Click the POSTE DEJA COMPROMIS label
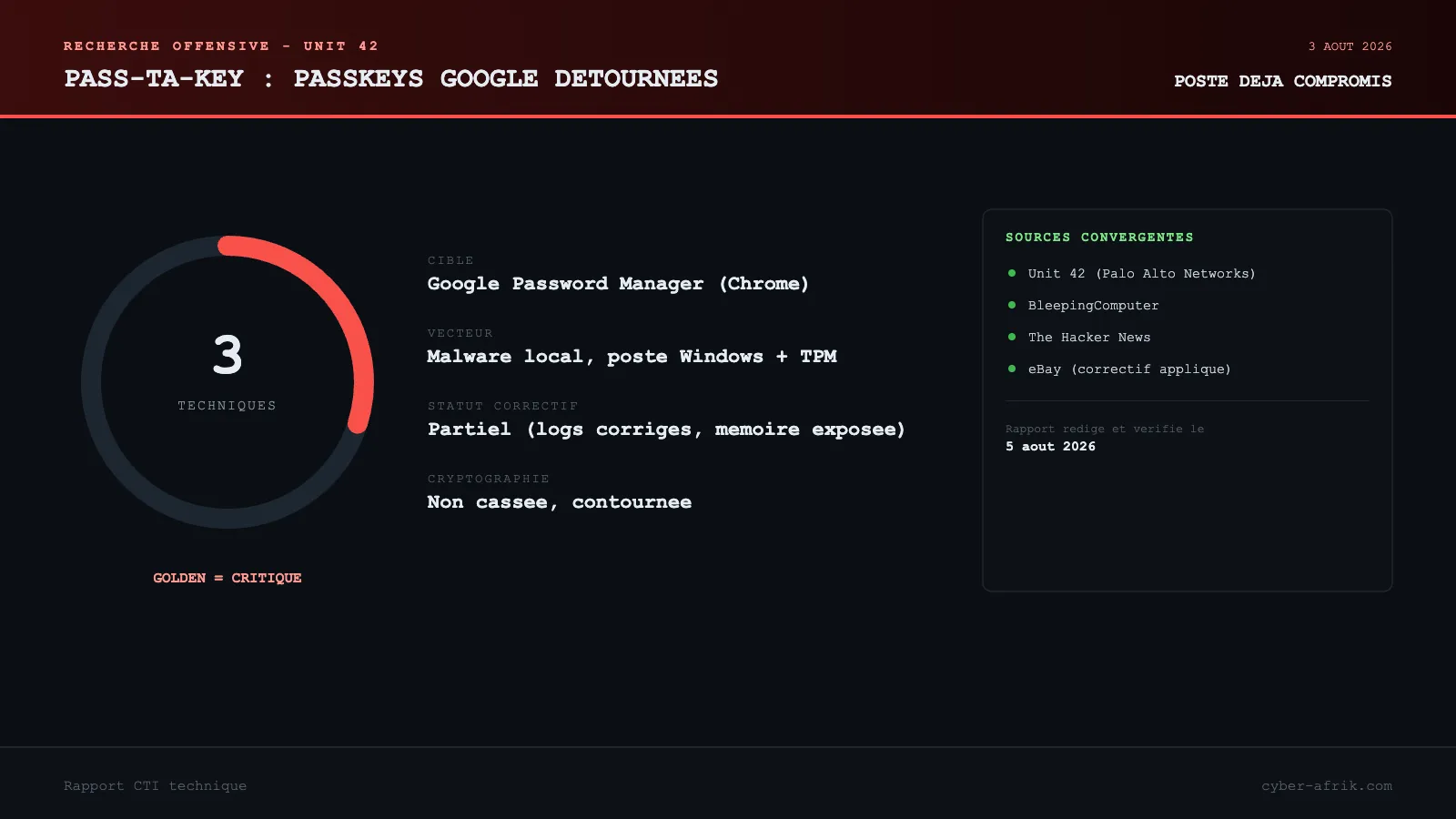The image size is (1456, 819). (x=1282, y=81)
